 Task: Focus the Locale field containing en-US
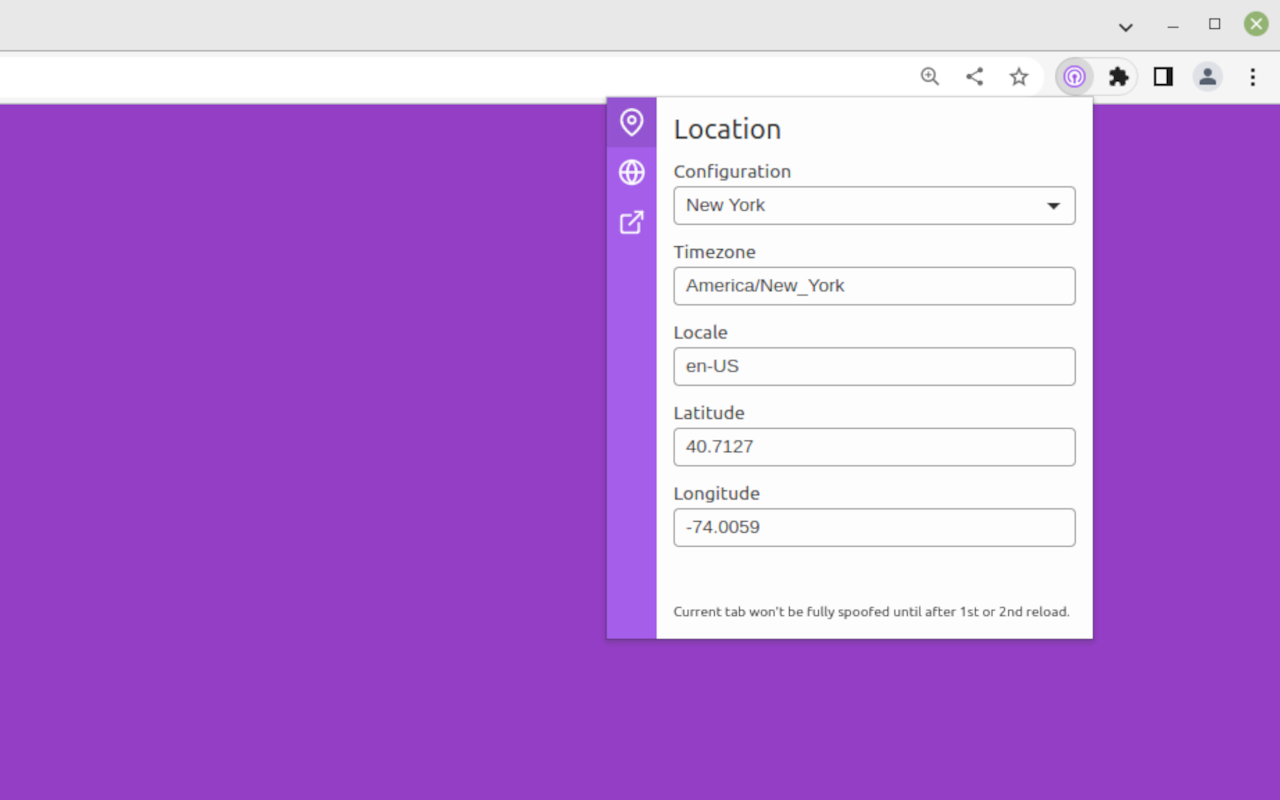874,366
